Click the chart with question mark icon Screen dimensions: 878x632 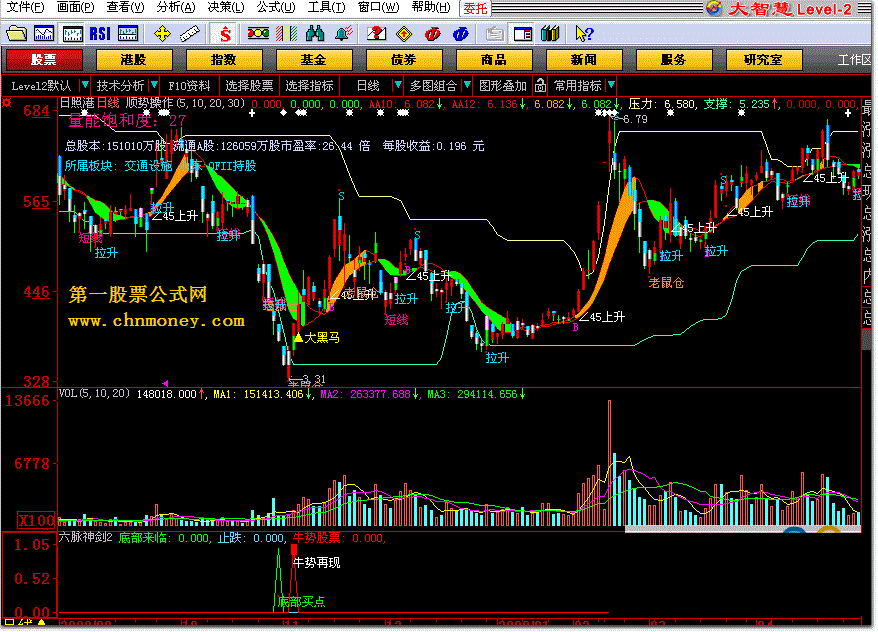click(x=376, y=34)
